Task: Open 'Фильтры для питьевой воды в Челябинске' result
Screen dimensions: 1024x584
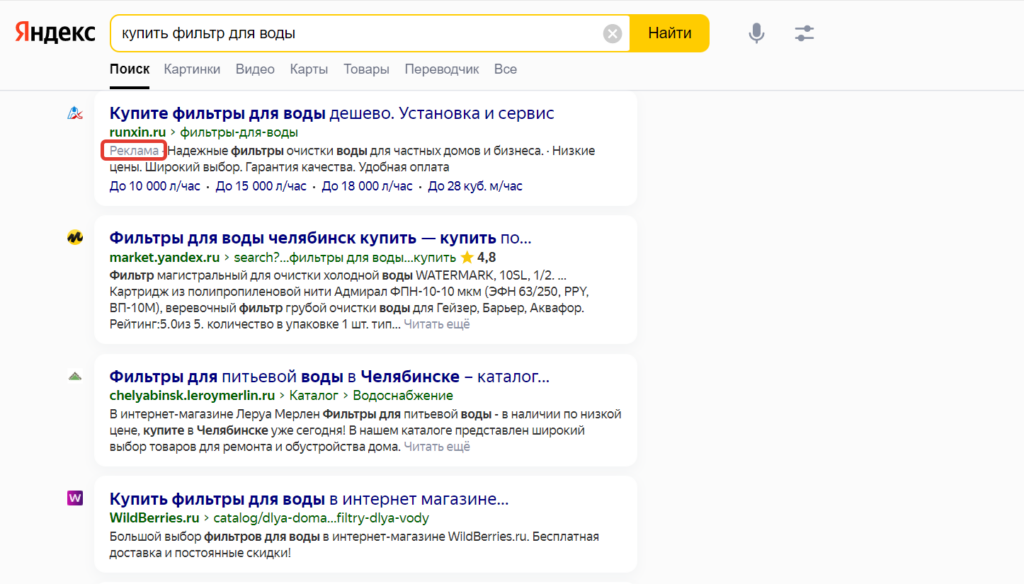Action: (329, 377)
